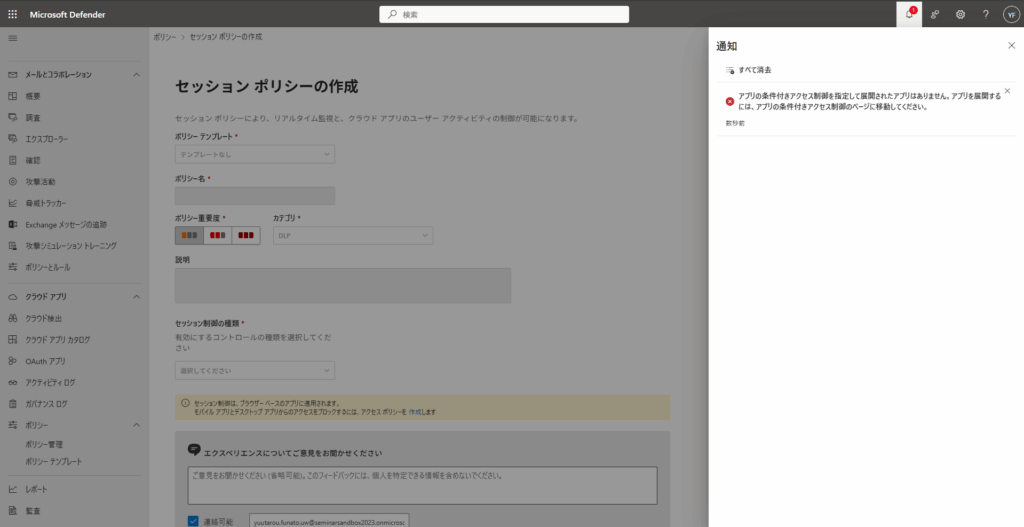Viewport: 1024px width, 527px height.
Task: Collapse the クラウド アプリ section
Action: (137, 297)
